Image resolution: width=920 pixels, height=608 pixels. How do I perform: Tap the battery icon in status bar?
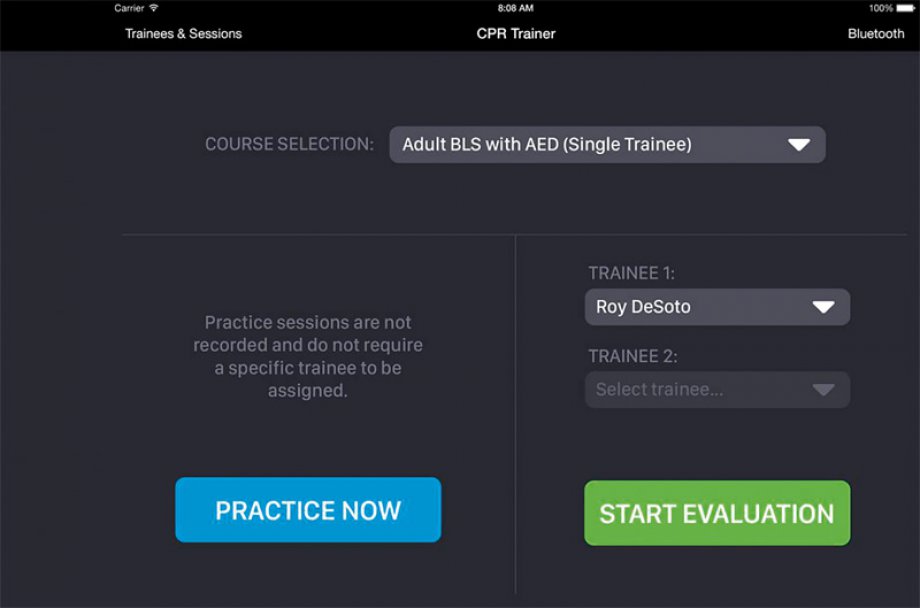coord(905,8)
